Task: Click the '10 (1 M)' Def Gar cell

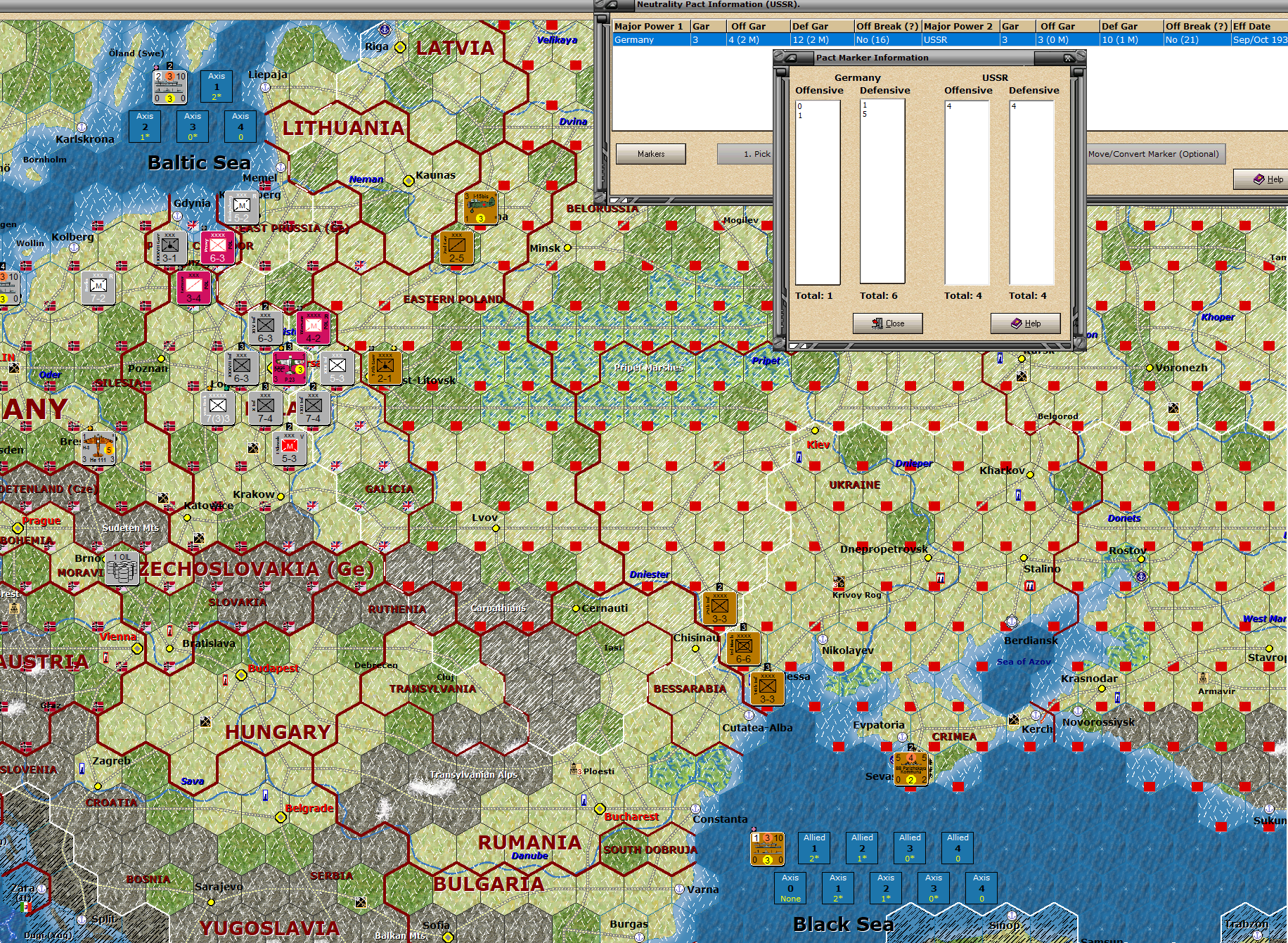Action: 1131,40
